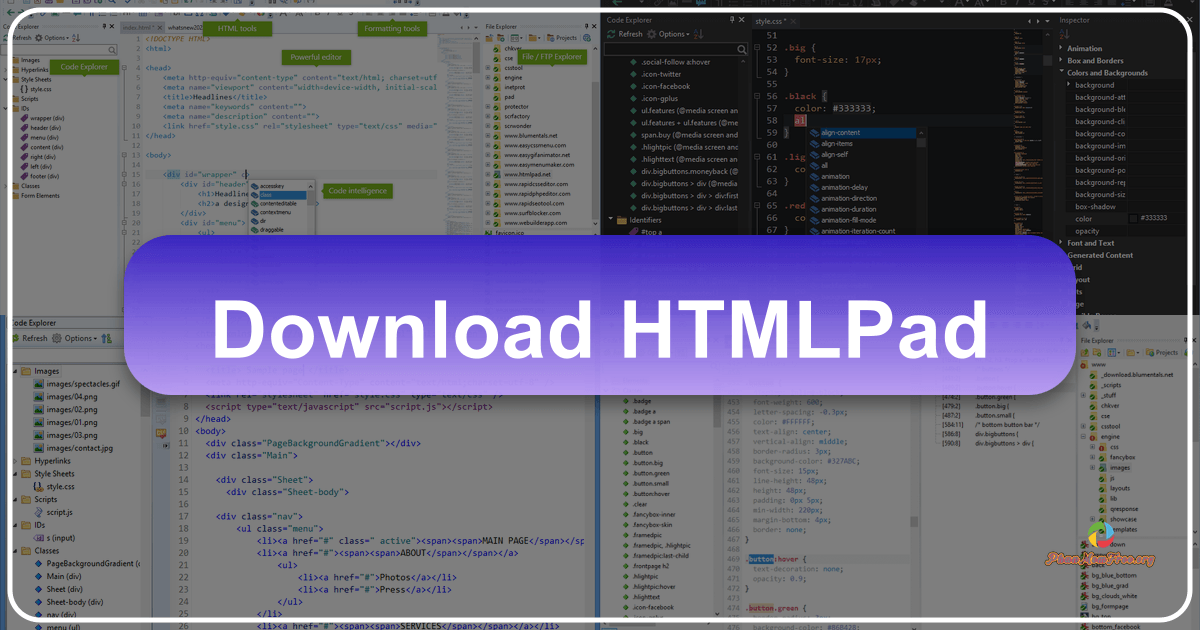The height and width of the screenshot is (630, 1200).
Task: Collapse the Colors and Backgrounds section in Inspector
Action: [1061, 71]
